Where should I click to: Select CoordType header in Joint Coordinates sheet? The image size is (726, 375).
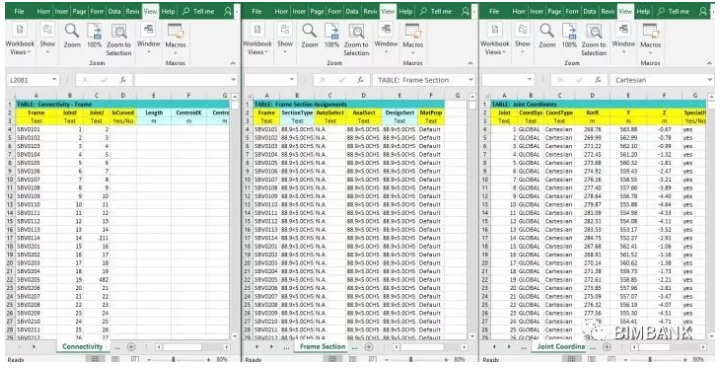(559, 112)
